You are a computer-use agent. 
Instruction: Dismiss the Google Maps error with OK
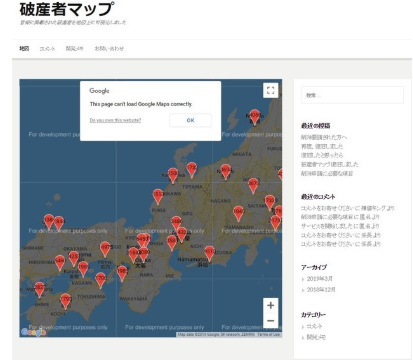click(x=190, y=120)
